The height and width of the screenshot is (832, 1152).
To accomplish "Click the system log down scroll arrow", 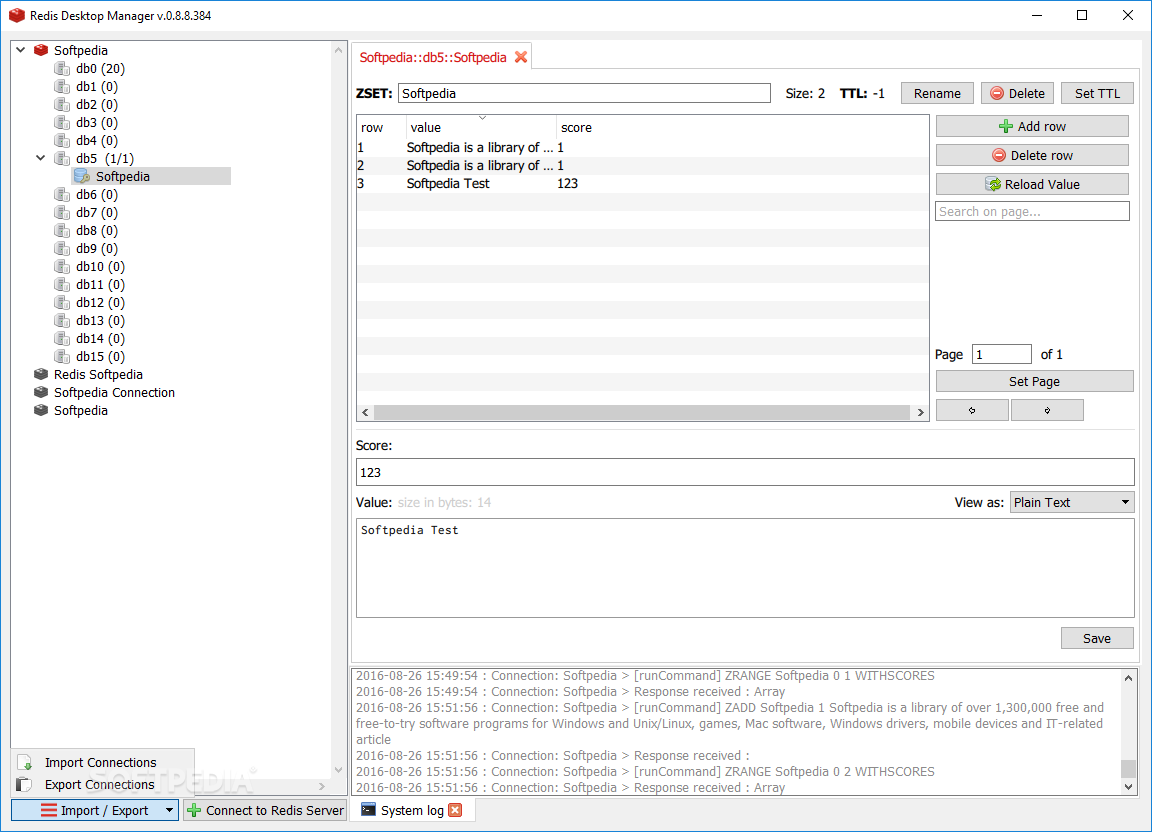I will 1128,786.
